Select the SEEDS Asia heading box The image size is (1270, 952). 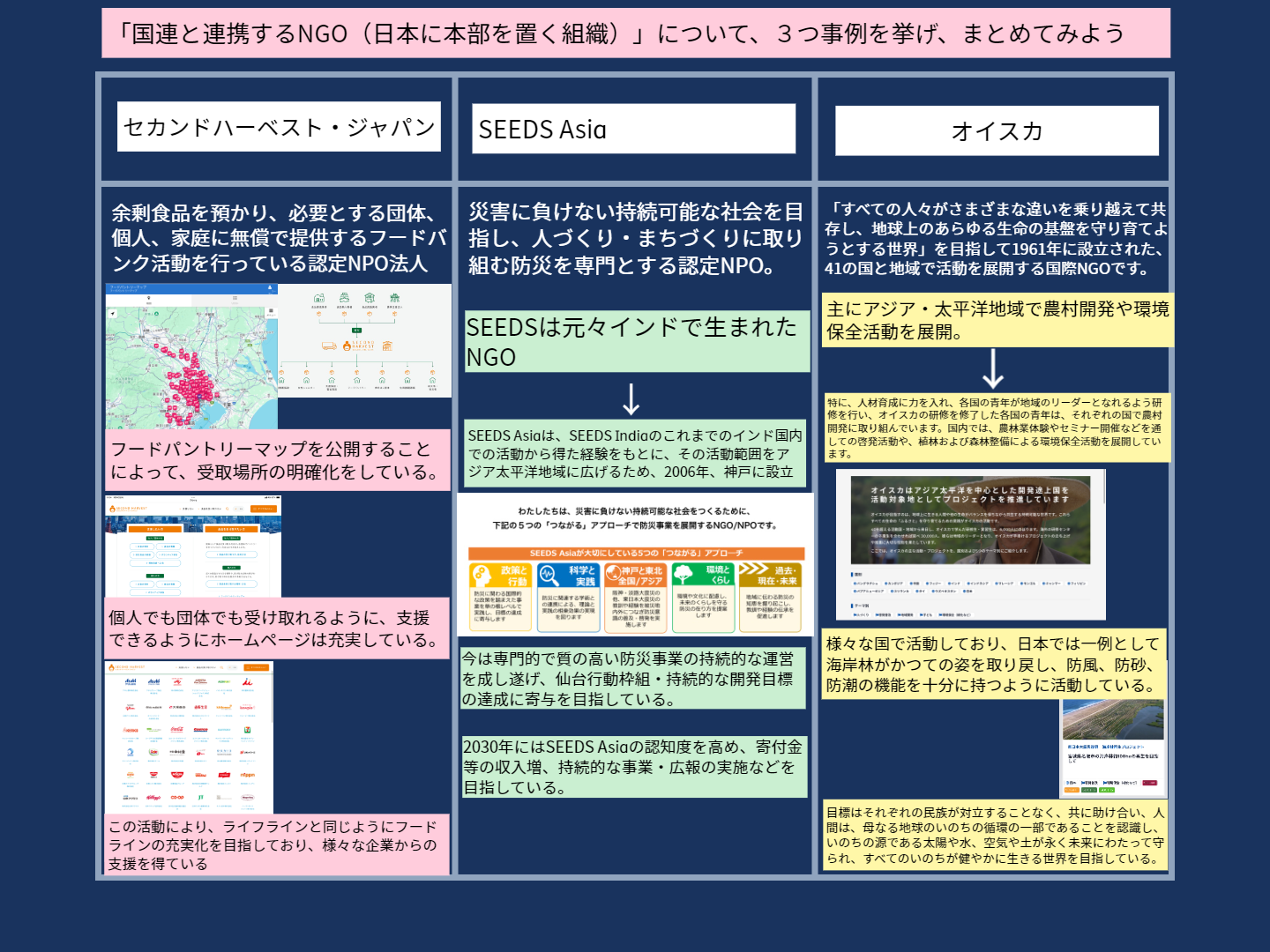[634, 129]
